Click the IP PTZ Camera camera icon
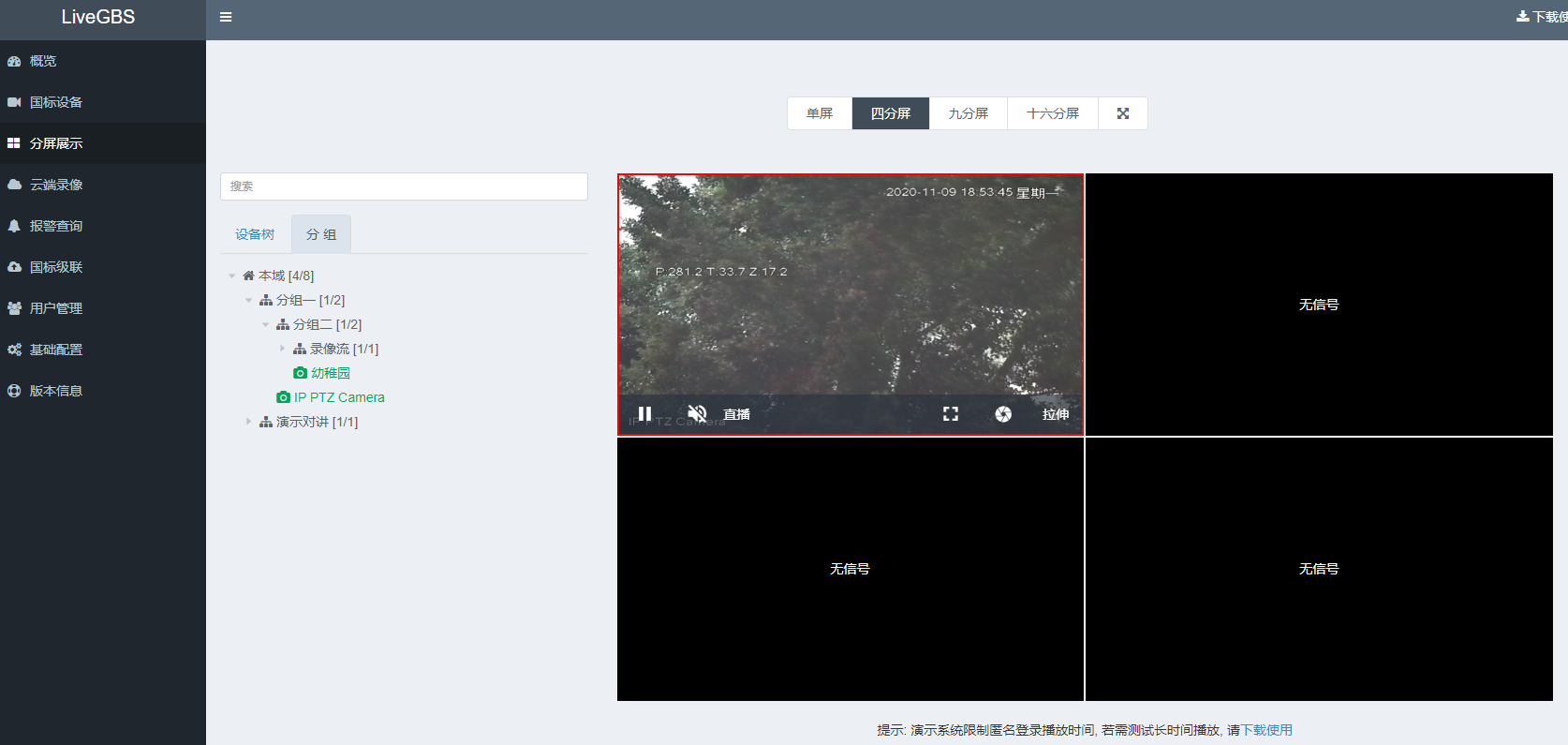Image resolution: width=1568 pixels, height=745 pixels. tap(283, 397)
